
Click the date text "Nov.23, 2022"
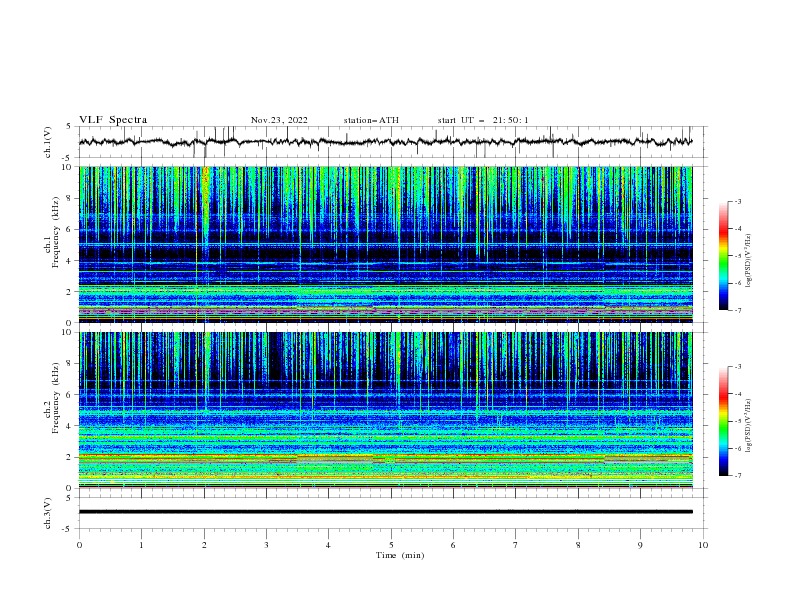[279, 120]
